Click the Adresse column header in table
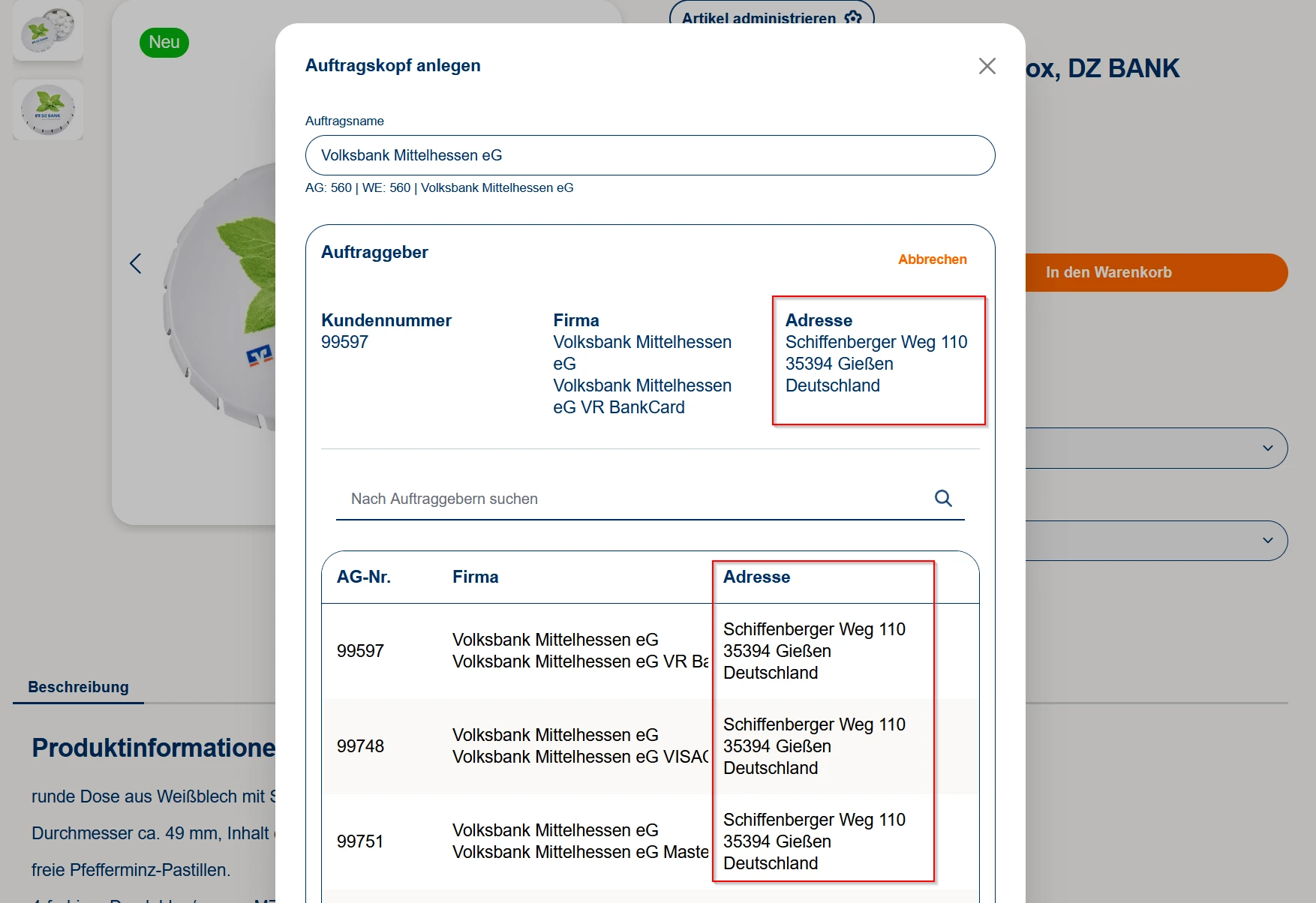The image size is (1316, 903). (x=756, y=577)
